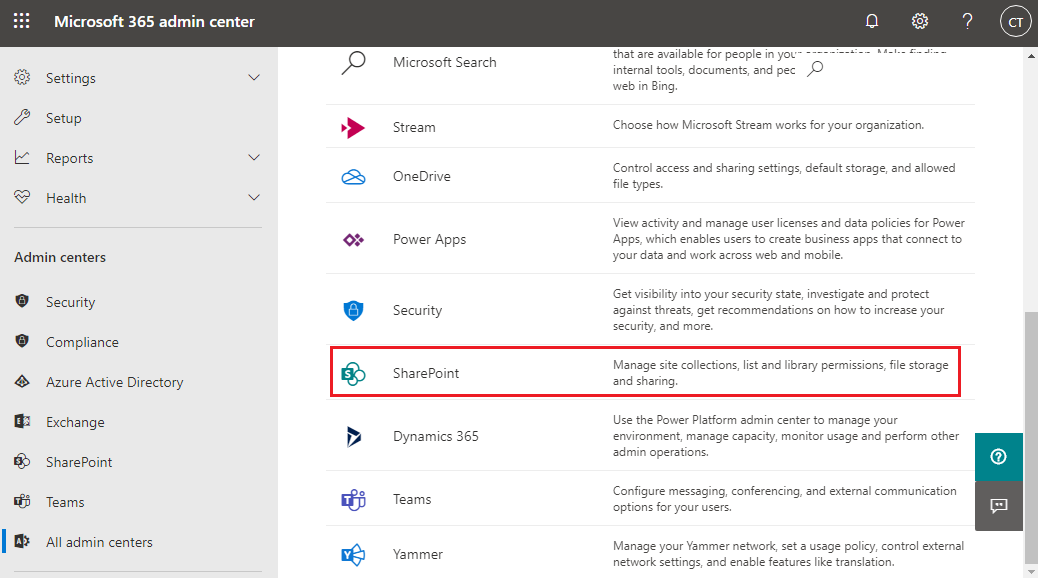Click the Yammer icon in list
The height and width of the screenshot is (578, 1038).
354,554
